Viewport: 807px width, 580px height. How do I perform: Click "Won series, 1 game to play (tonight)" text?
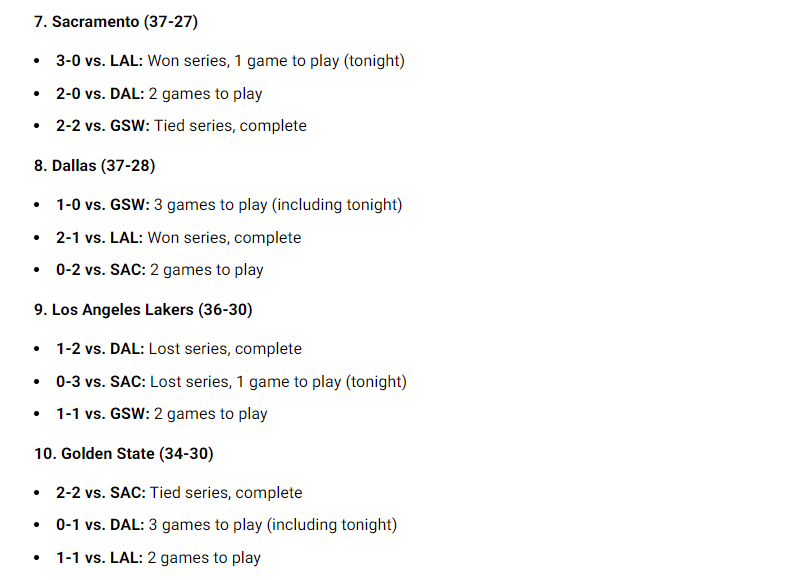(x=276, y=61)
